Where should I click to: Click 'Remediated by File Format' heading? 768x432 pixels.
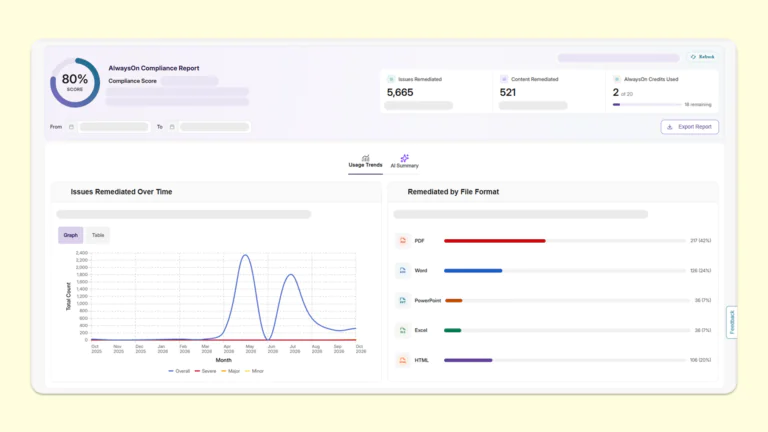click(x=453, y=192)
